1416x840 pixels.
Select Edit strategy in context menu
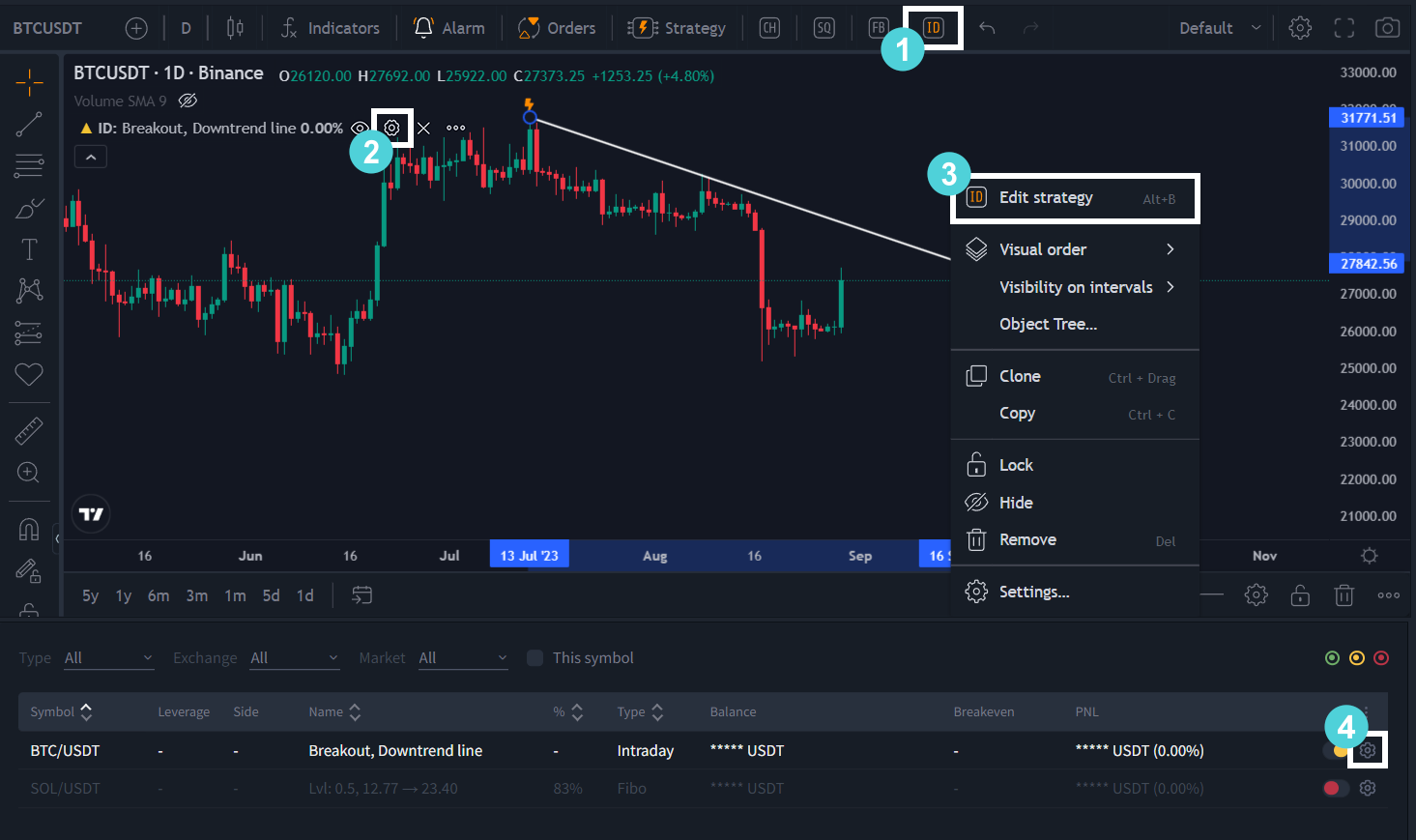1076,198
